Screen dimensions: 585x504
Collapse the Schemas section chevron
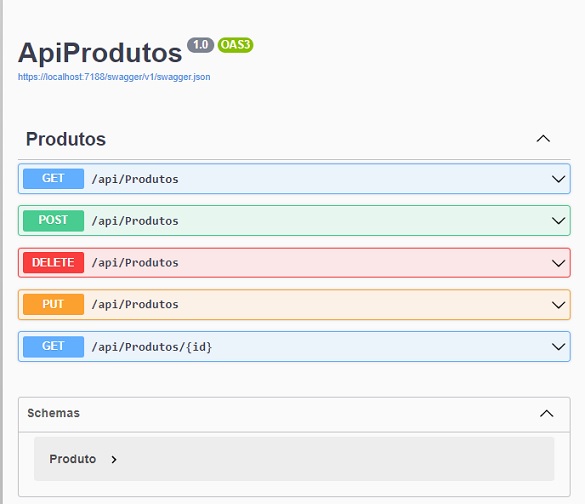click(547, 413)
